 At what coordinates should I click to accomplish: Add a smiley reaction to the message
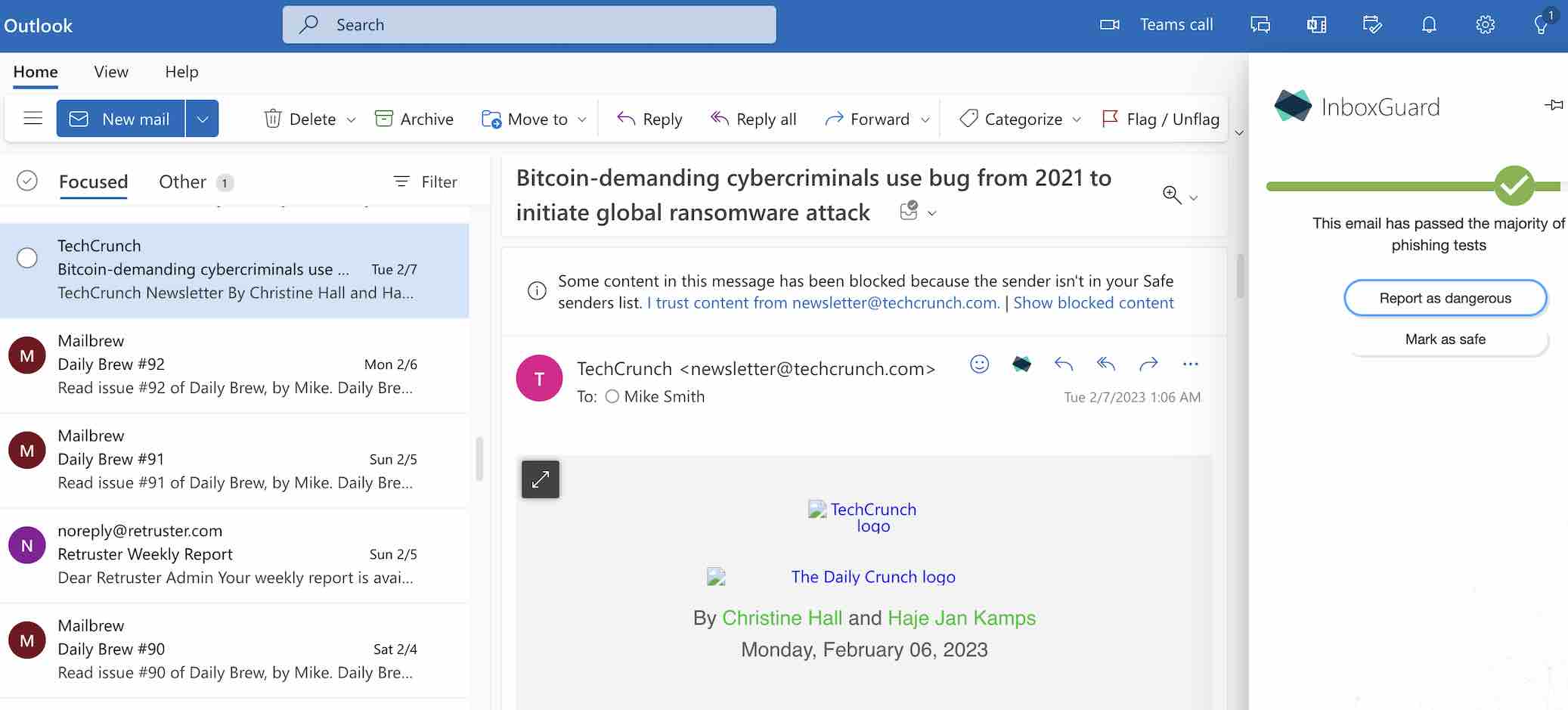980,364
